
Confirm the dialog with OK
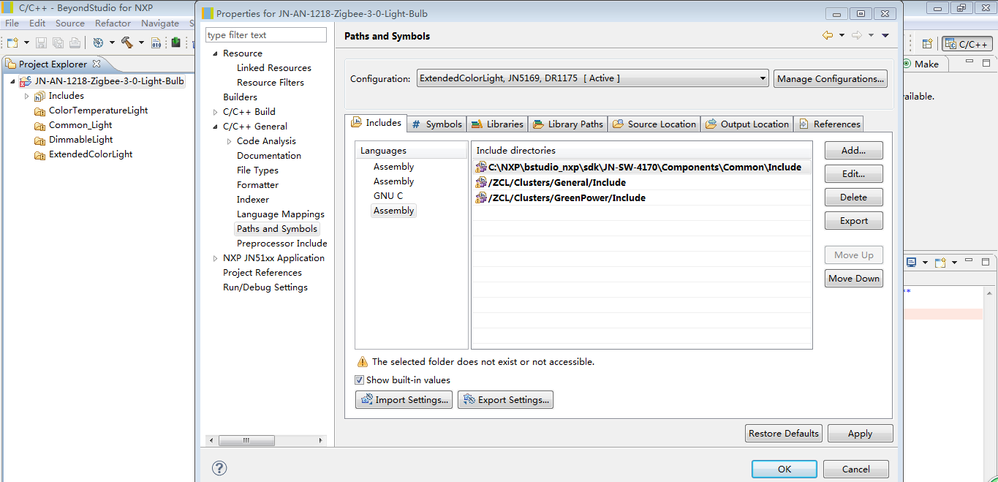point(784,469)
